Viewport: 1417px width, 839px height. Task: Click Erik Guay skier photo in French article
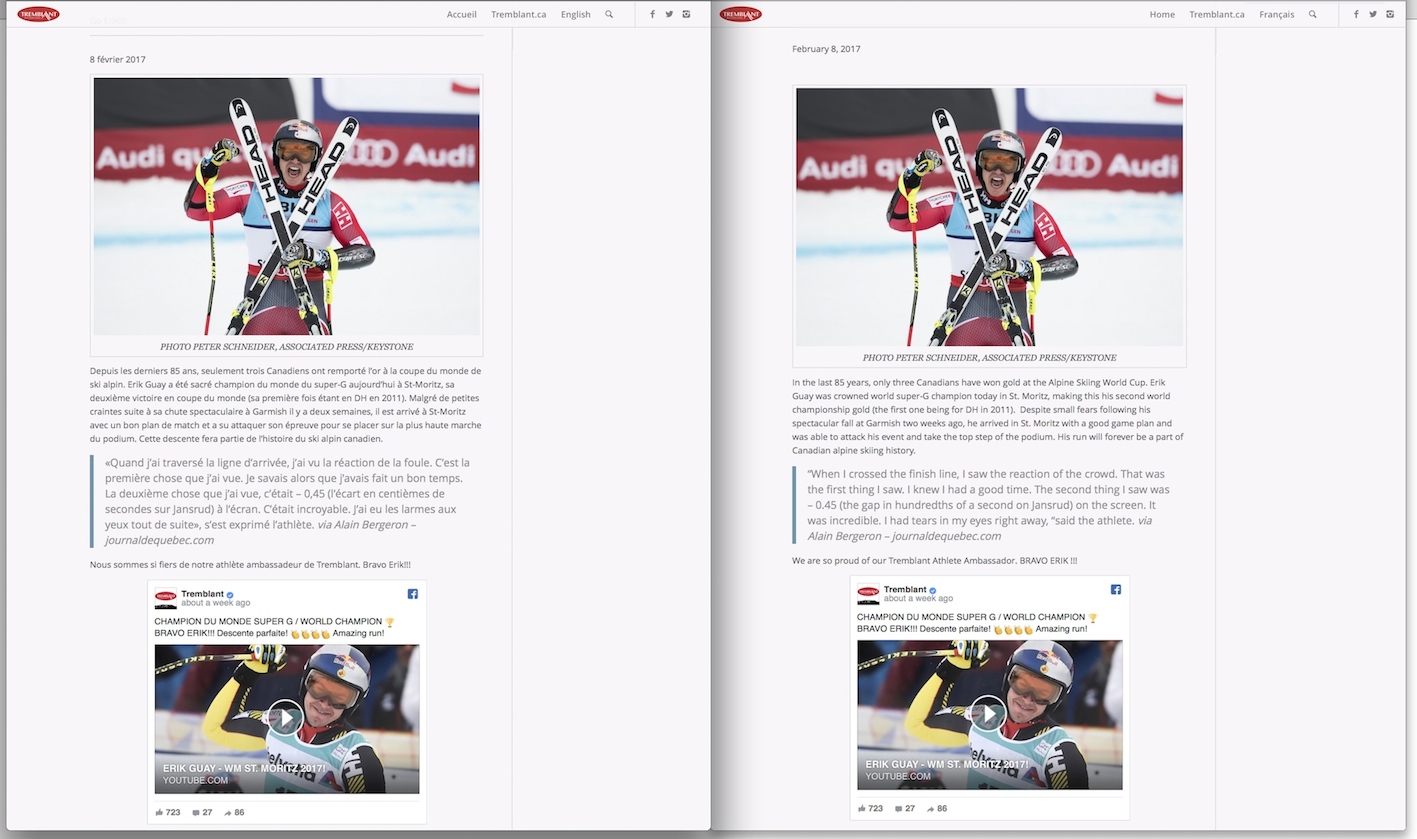[286, 206]
